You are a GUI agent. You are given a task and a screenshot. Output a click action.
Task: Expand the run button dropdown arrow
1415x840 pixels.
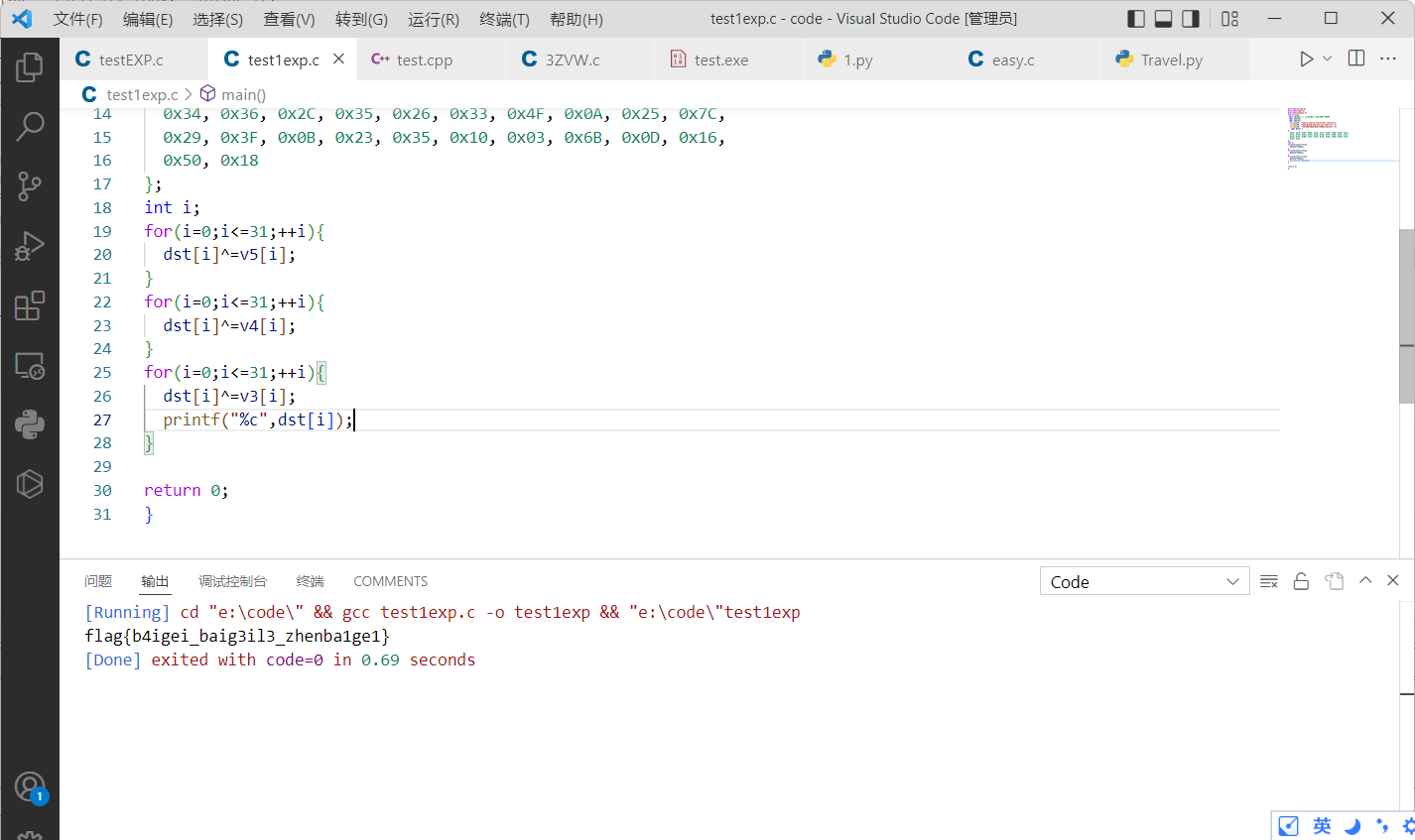tap(1327, 60)
